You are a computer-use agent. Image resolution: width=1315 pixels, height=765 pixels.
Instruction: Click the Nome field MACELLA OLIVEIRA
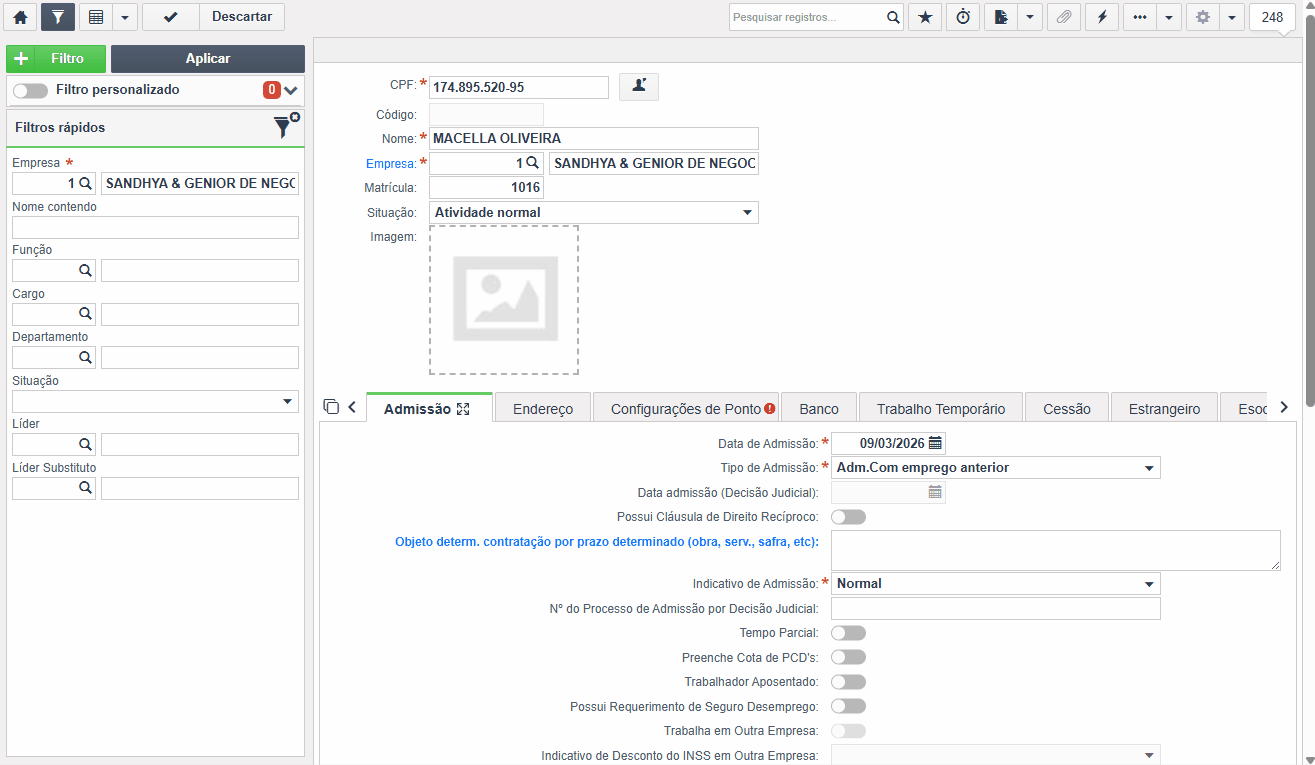pos(594,138)
